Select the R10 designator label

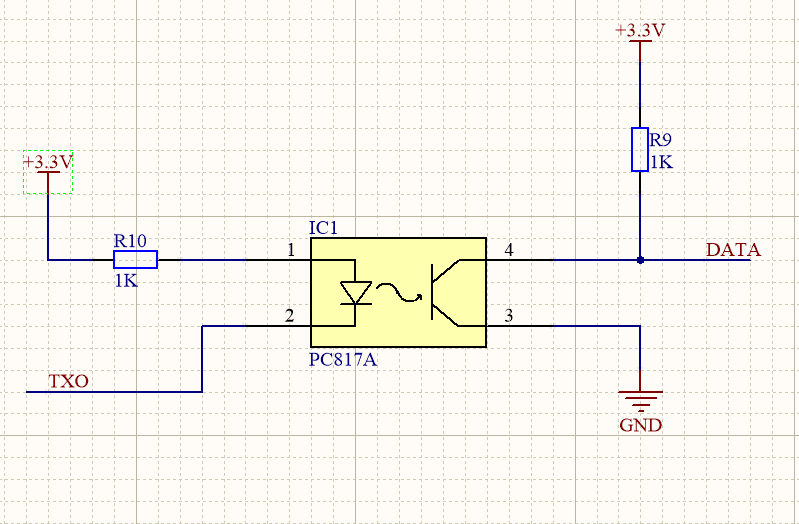click(x=130, y=240)
